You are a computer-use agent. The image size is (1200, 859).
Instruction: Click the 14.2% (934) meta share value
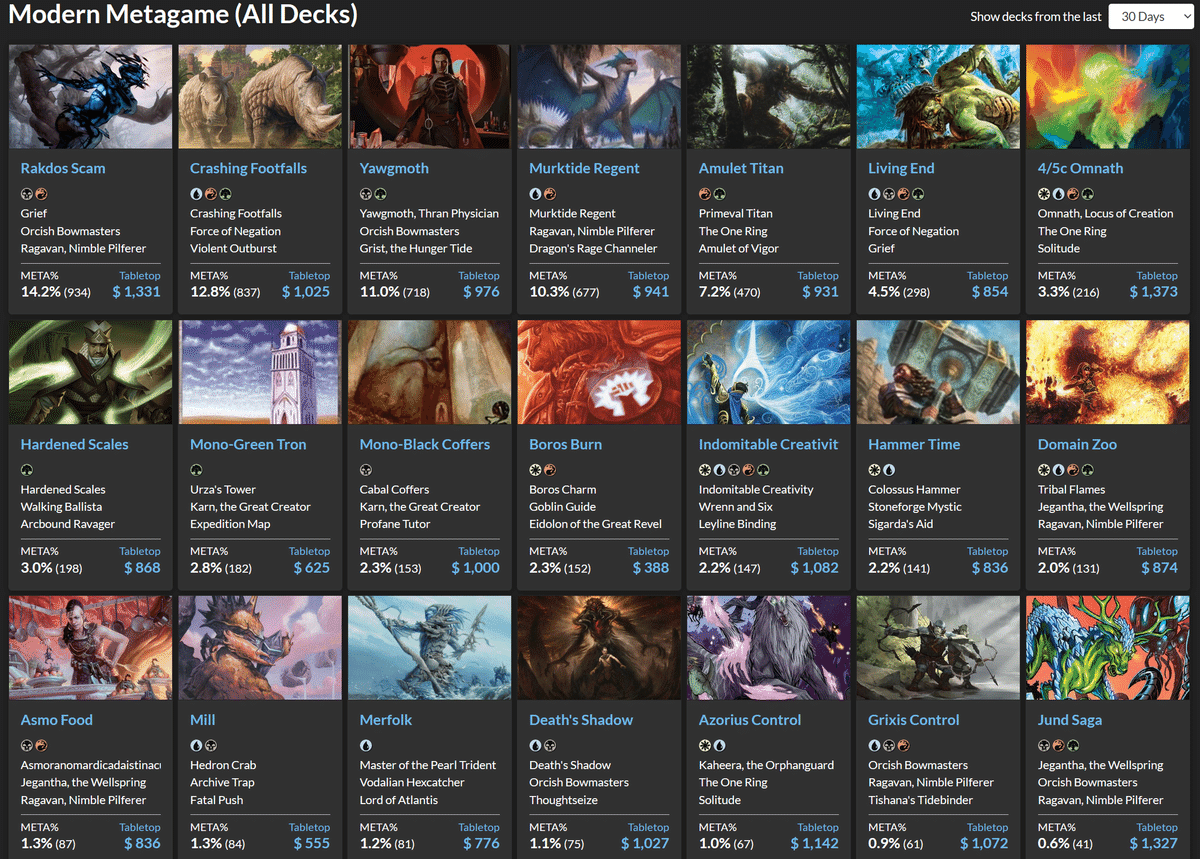tap(56, 292)
